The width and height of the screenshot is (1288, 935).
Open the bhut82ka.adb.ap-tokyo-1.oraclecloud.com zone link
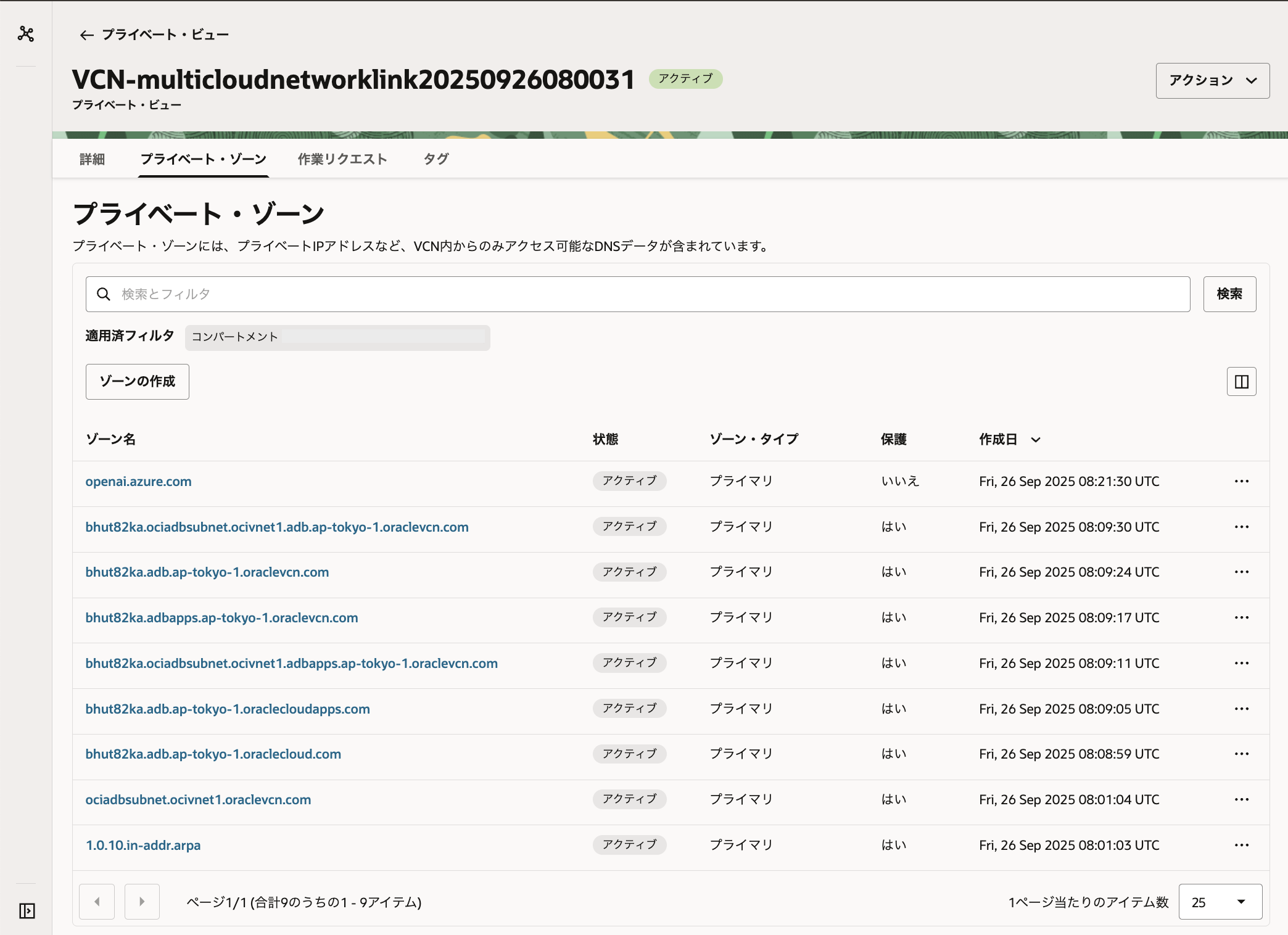pyautogui.click(x=213, y=754)
